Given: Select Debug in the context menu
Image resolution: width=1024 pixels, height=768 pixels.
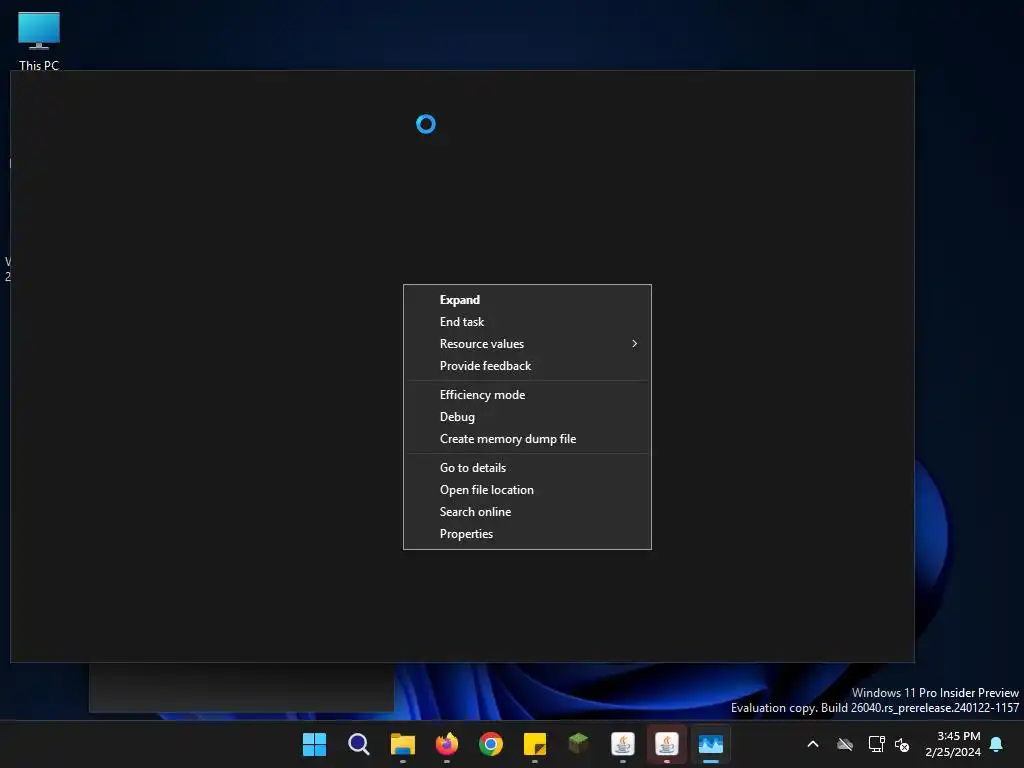Looking at the screenshot, I should (x=527, y=417).
